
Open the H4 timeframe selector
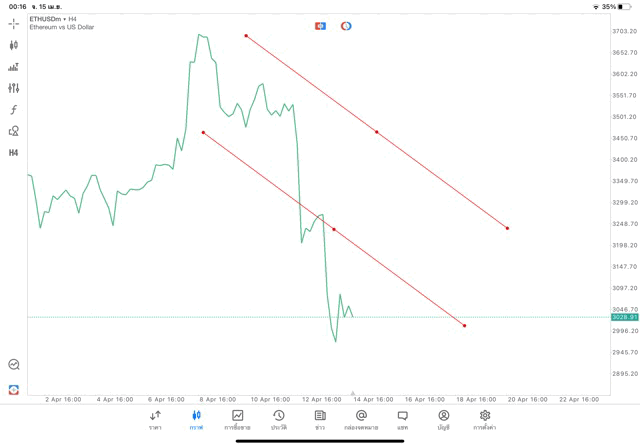tap(14, 153)
